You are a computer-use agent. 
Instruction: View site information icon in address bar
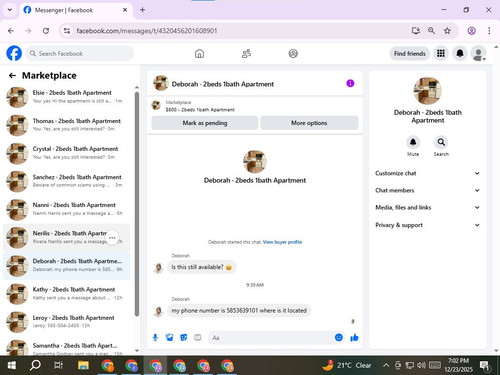tap(67, 31)
